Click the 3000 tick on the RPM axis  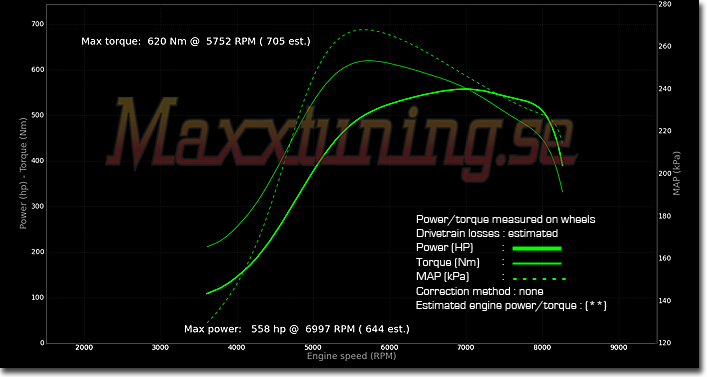click(x=160, y=348)
